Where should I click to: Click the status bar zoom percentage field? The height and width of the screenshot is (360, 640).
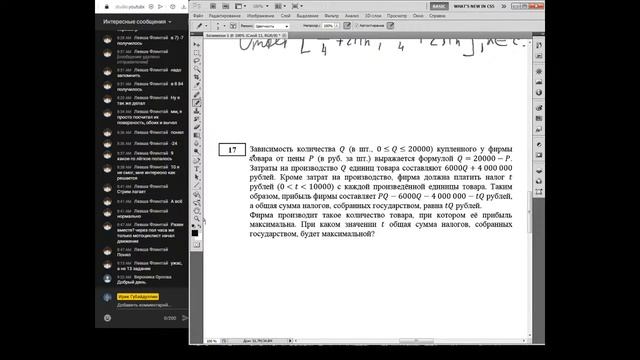click(x=211, y=340)
